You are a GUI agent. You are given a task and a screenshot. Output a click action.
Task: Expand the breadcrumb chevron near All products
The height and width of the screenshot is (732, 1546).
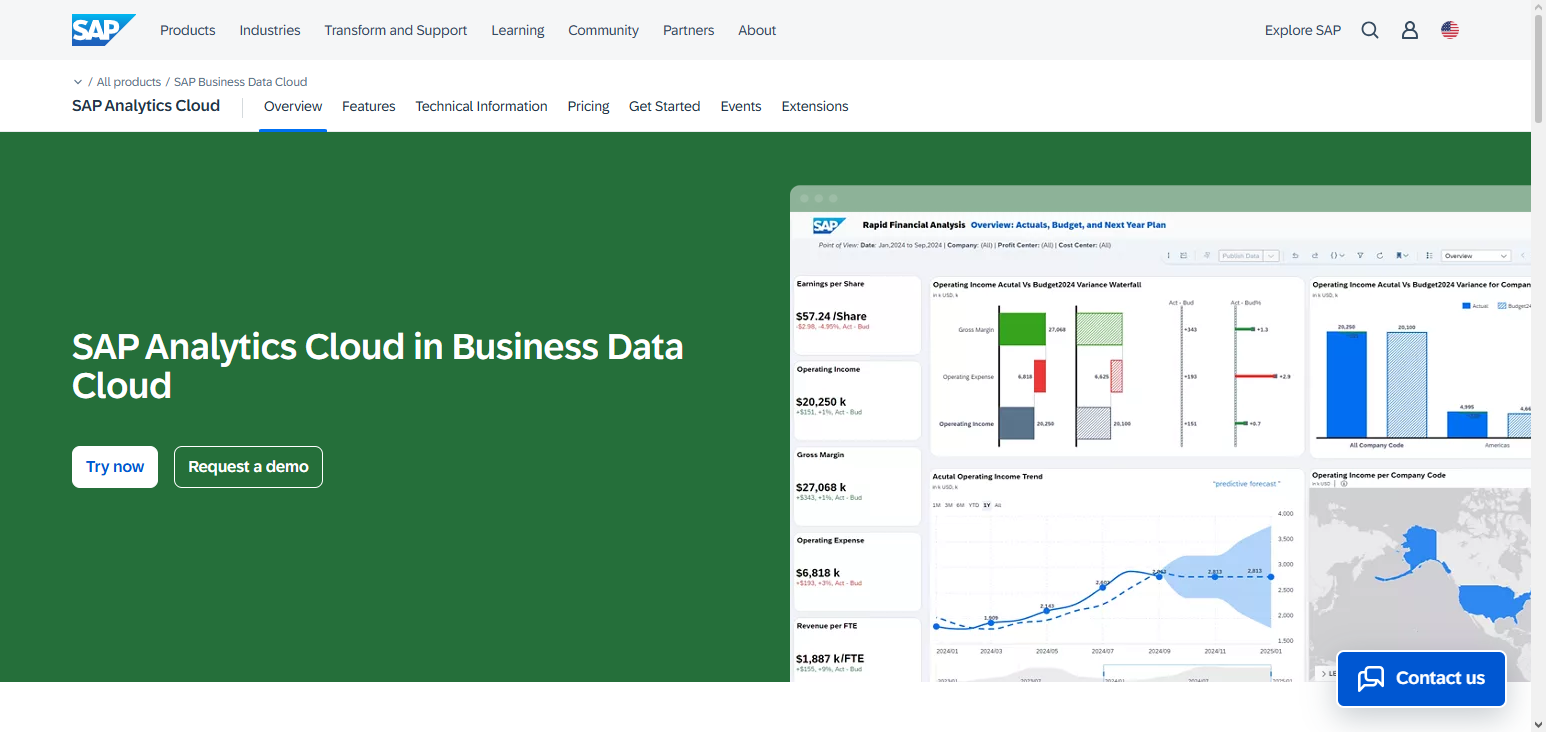pyautogui.click(x=78, y=81)
